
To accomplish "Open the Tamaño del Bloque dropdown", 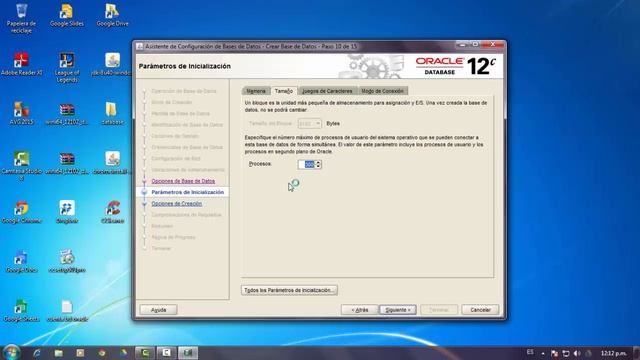I will [x=309, y=123].
